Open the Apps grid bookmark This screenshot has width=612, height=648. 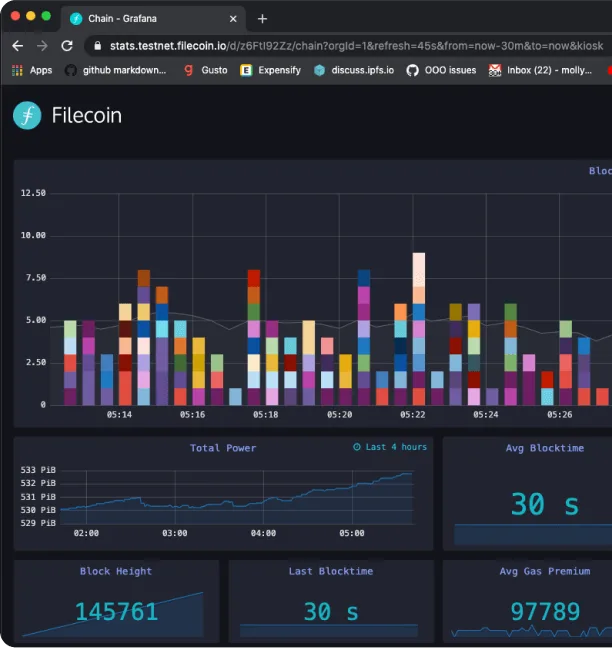tap(32, 70)
